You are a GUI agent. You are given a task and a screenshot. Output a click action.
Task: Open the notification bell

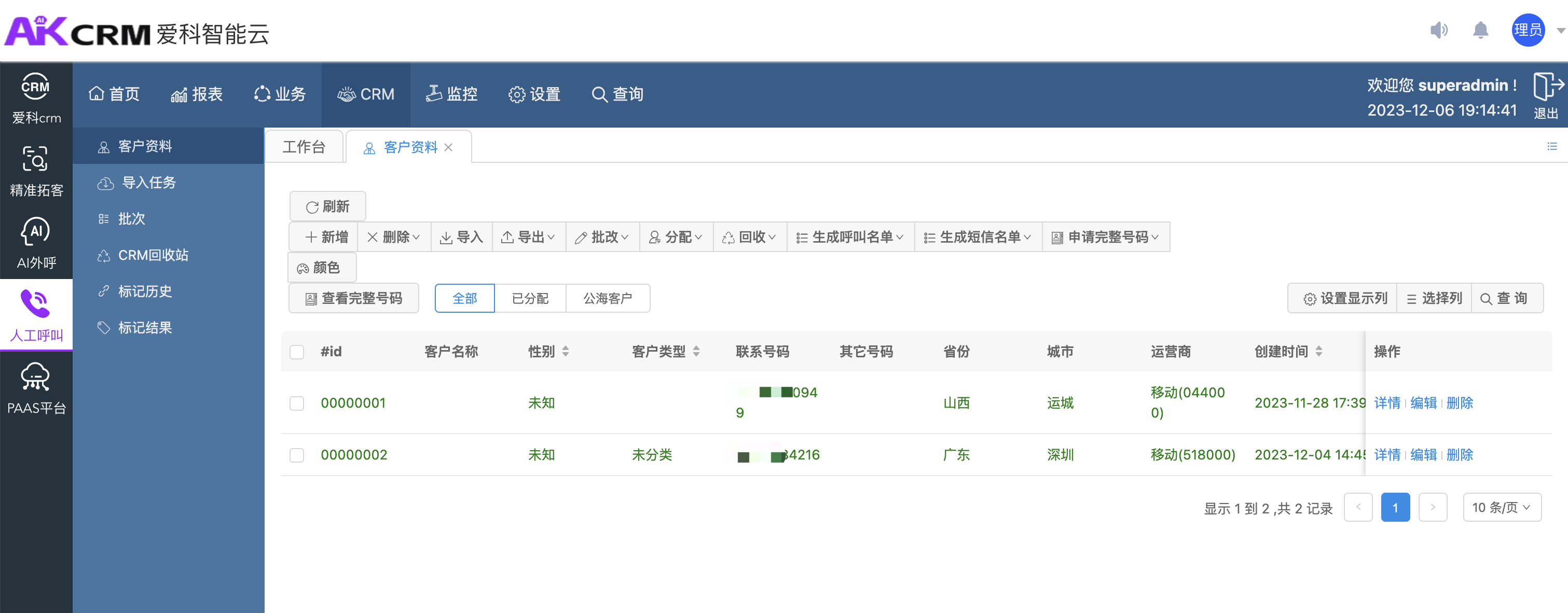tap(1480, 30)
